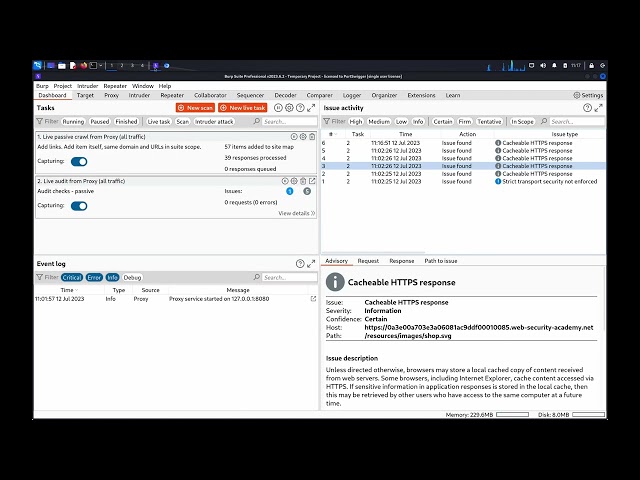Toggle Capturing for Live passive crawl task

point(79,162)
